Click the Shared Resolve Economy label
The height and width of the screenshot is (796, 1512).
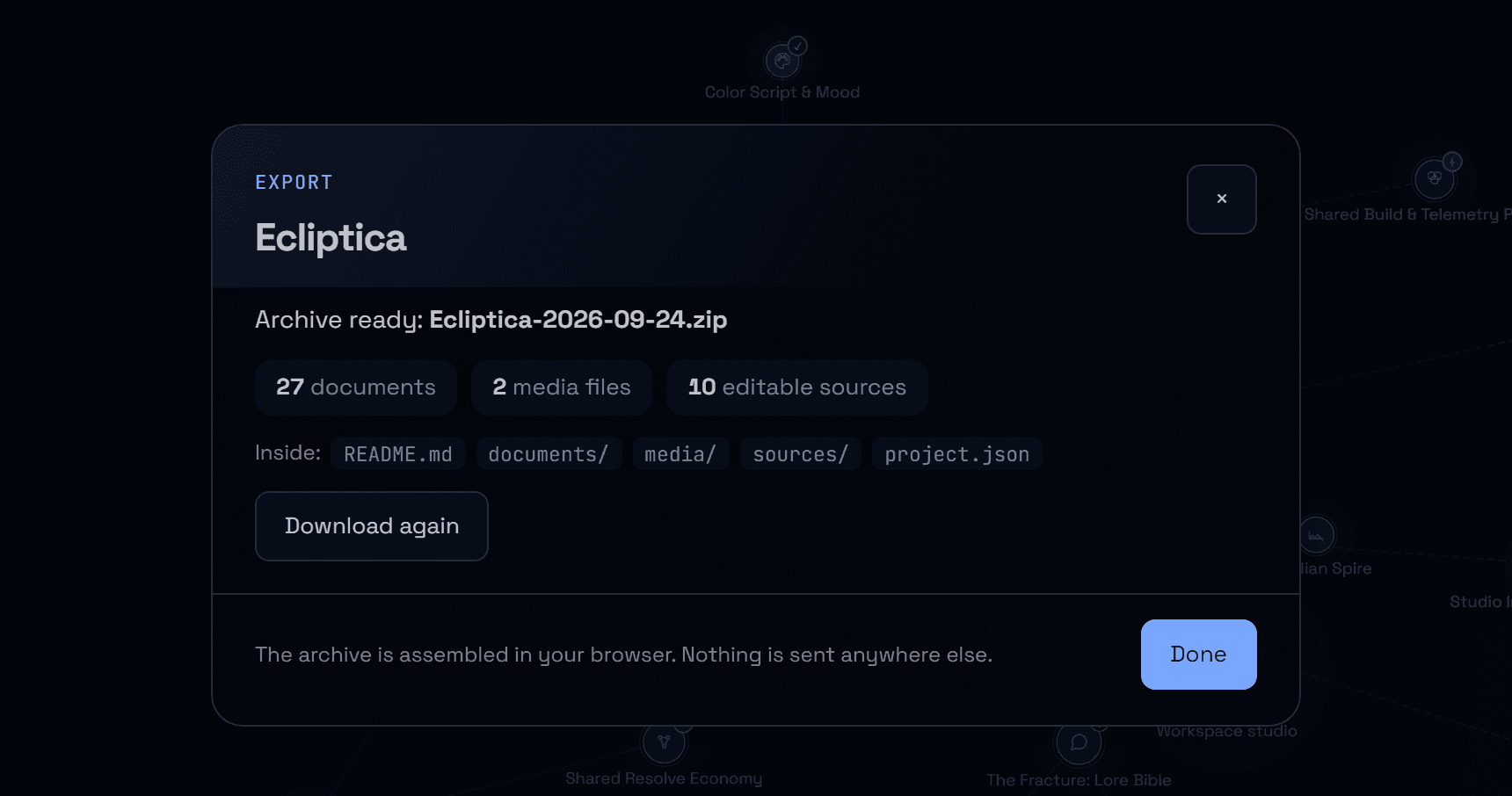664,778
